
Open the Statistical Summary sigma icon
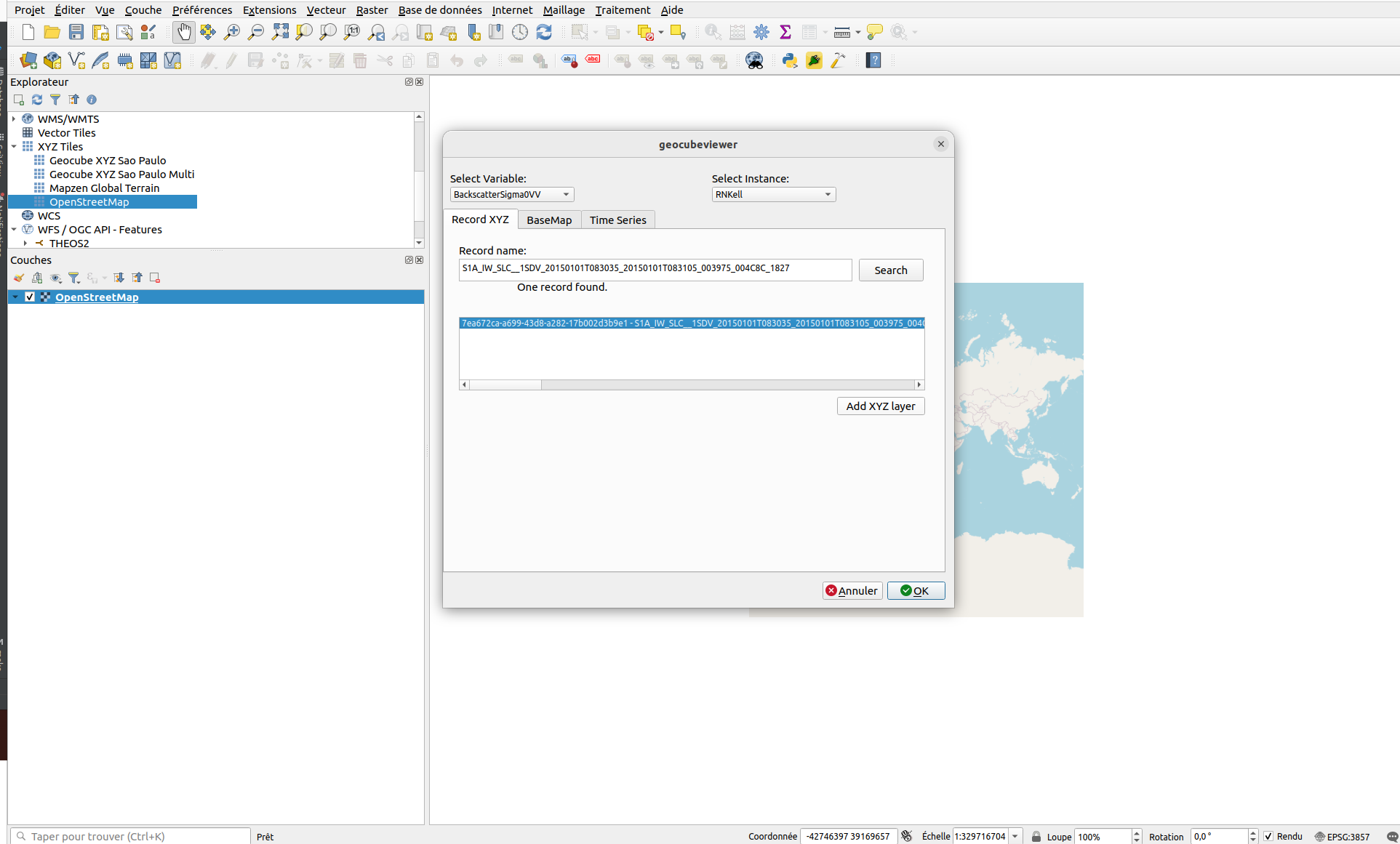pos(785,32)
